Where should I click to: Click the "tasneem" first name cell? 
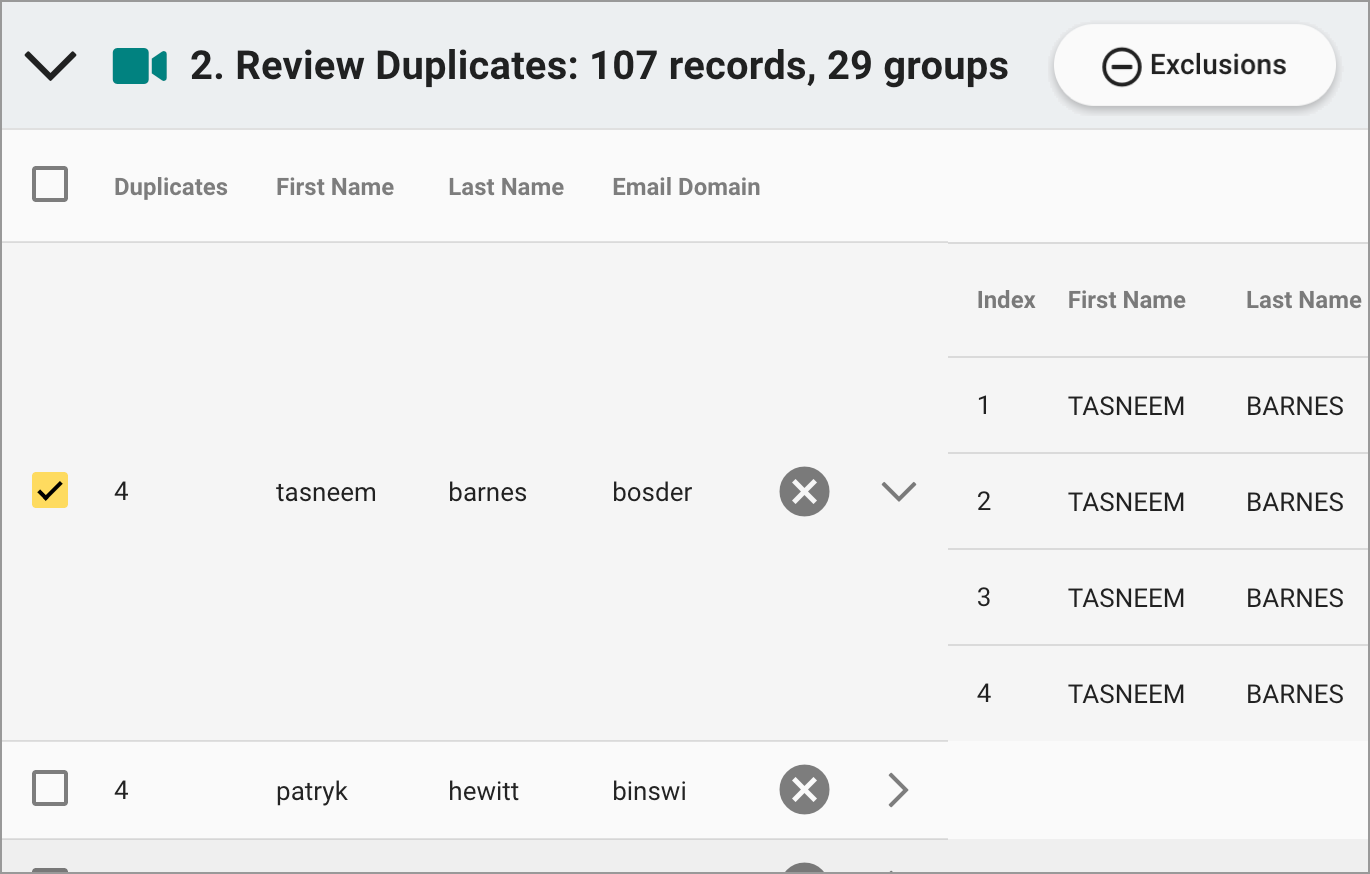326,492
